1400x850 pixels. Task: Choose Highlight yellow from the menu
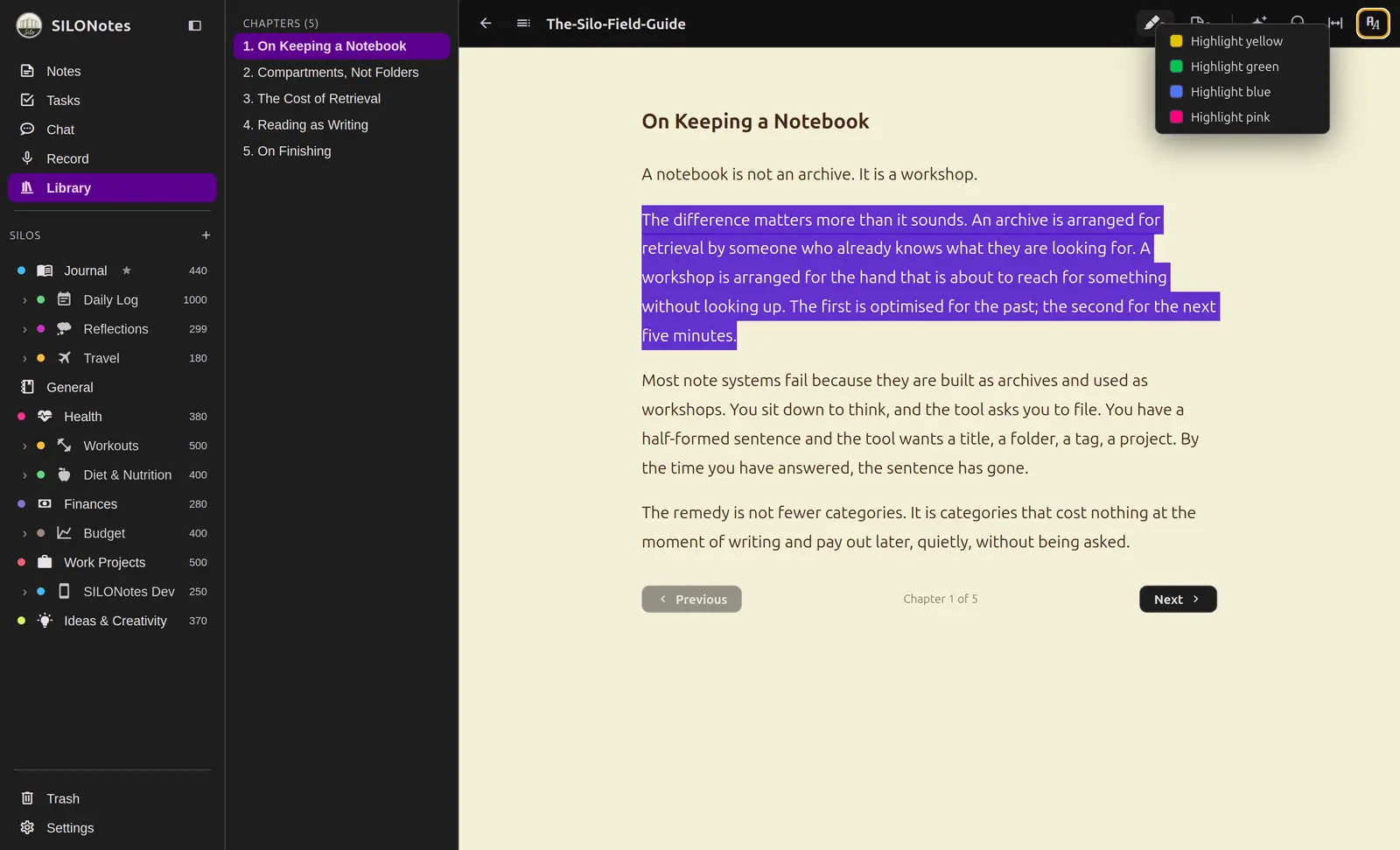click(1242, 41)
